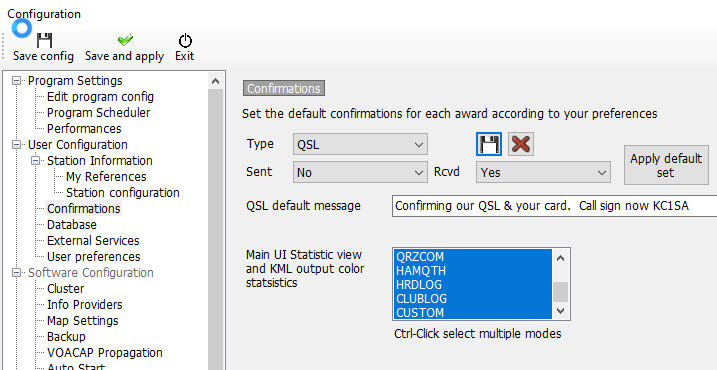Image resolution: width=717 pixels, height=370 pixels.
Task: Click the Save config floppy icon
Action: 44,40
